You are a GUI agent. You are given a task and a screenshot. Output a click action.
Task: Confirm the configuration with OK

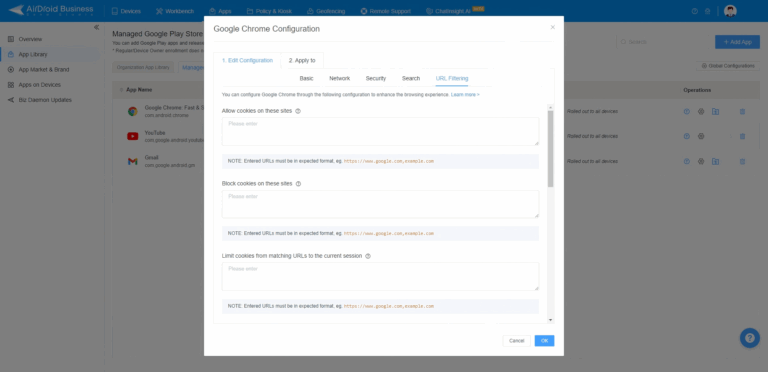tap(545, 341)
